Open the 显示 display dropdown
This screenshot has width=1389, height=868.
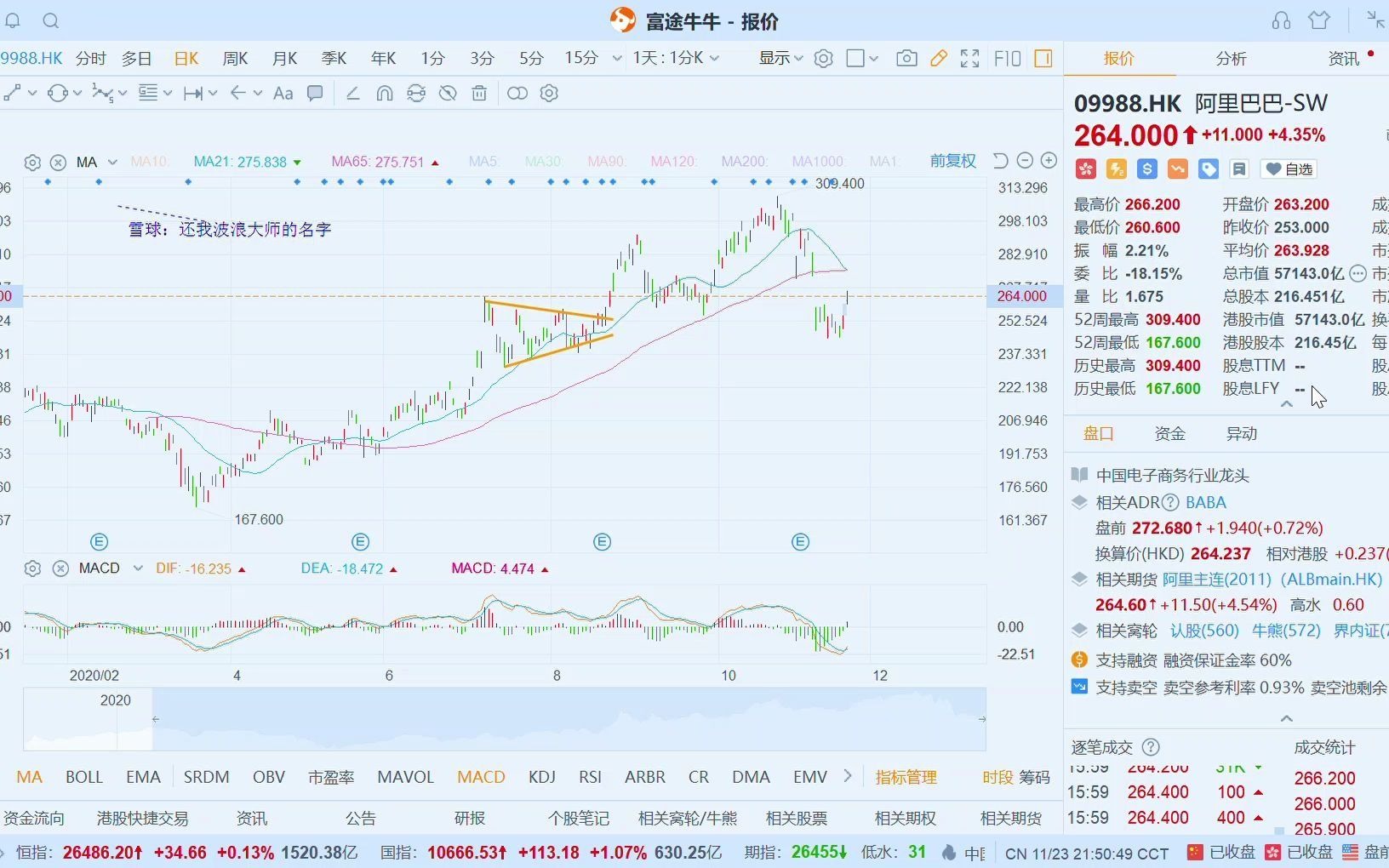pyautogui.click(x=780, y=58)
